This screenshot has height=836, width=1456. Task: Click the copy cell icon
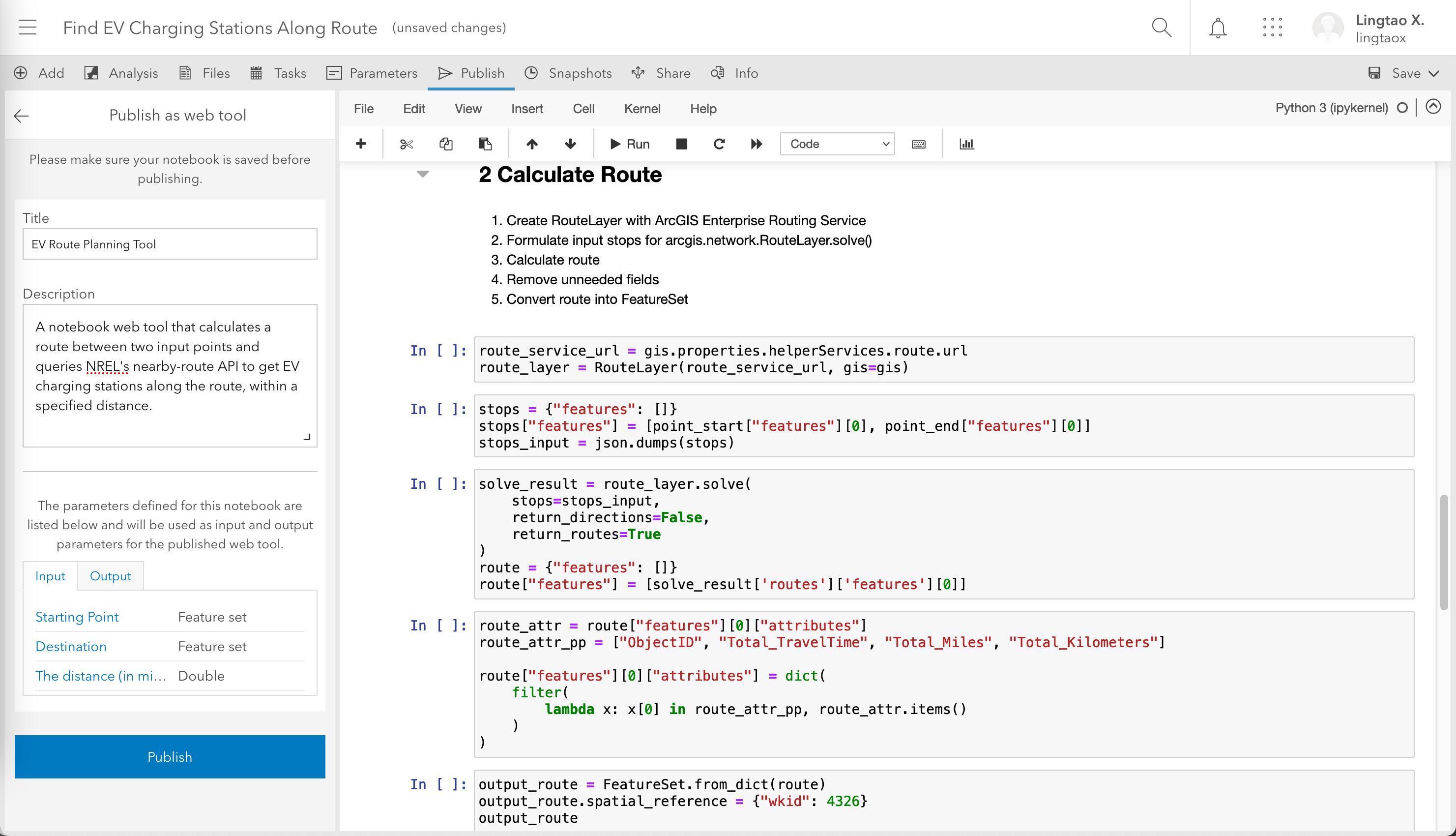tap(445, 144)
